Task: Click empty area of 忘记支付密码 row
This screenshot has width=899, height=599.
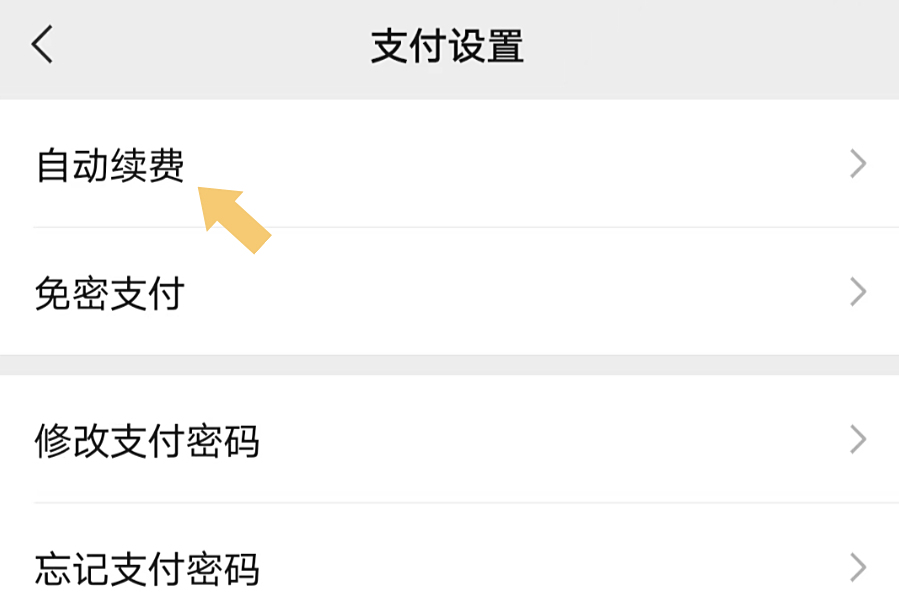Action: (545, 567)
